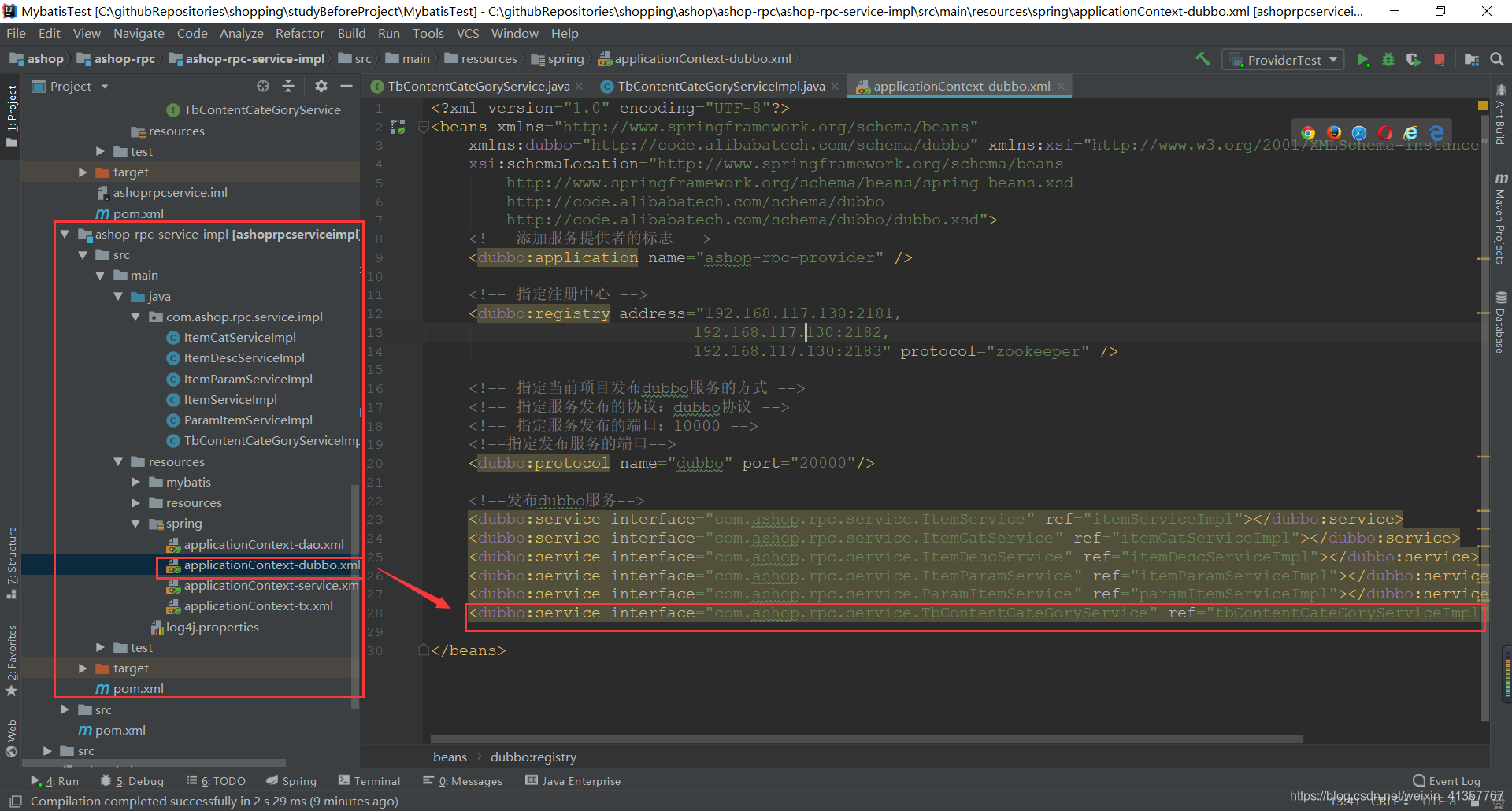
Task: Open the 6: TODO tool window
Action: point(216,781)
